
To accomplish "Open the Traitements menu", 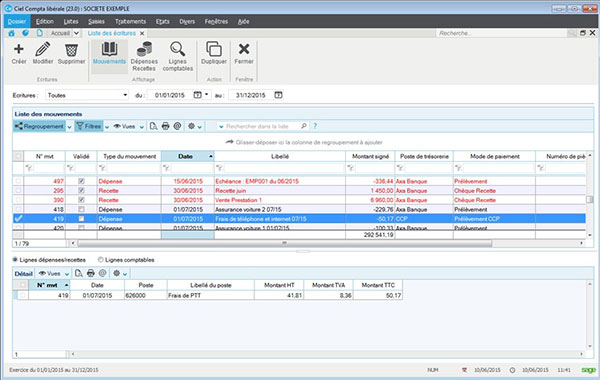I will (130, 21).
